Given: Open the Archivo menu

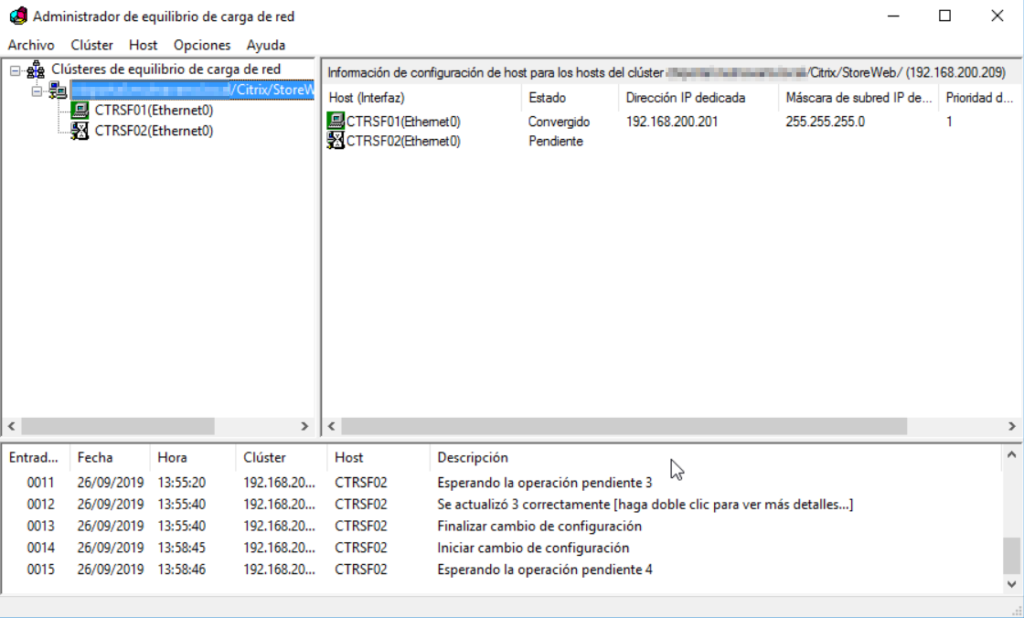Looking at the screenshot, I should tap(31, 45).
